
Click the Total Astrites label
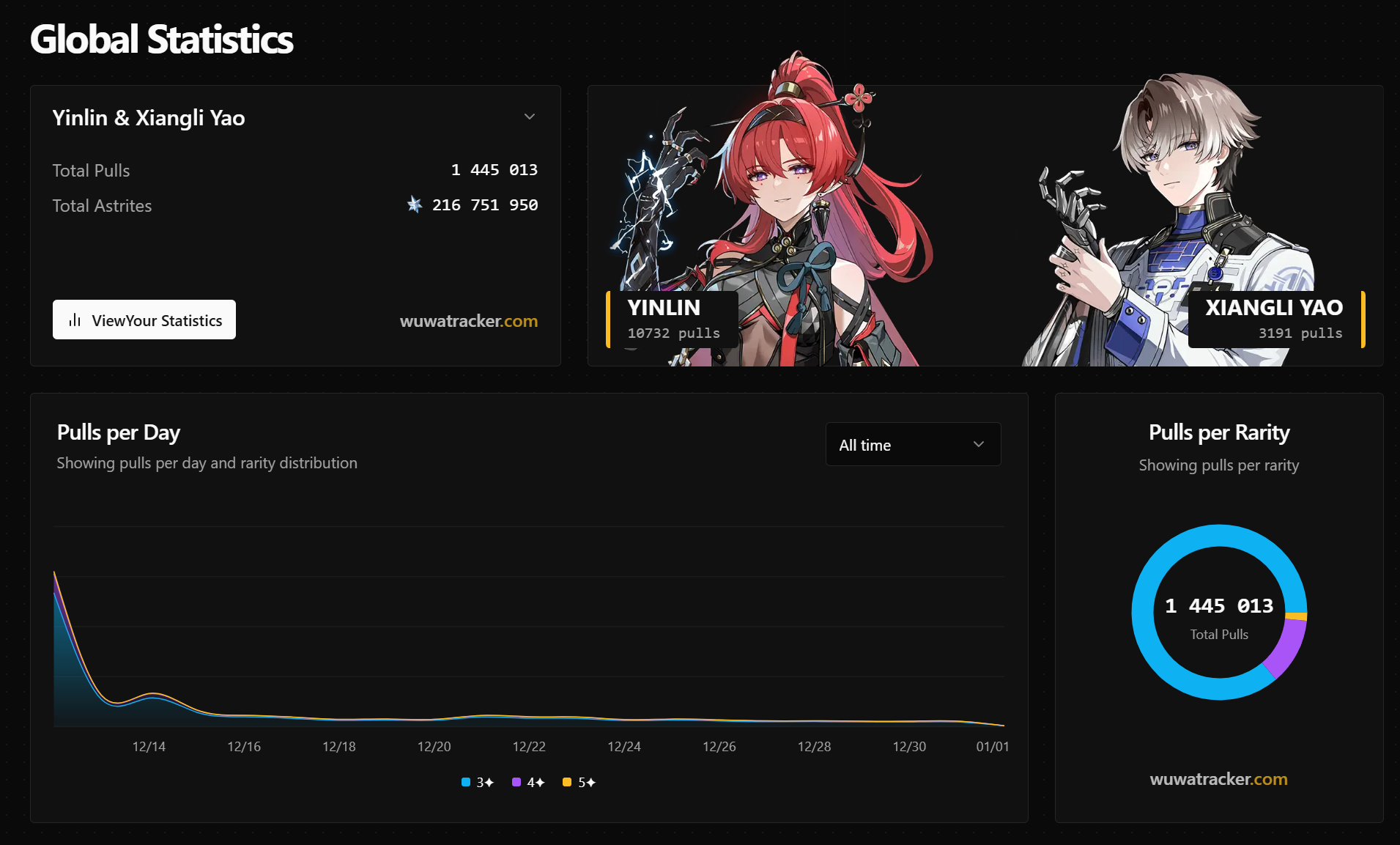(102, 206)
